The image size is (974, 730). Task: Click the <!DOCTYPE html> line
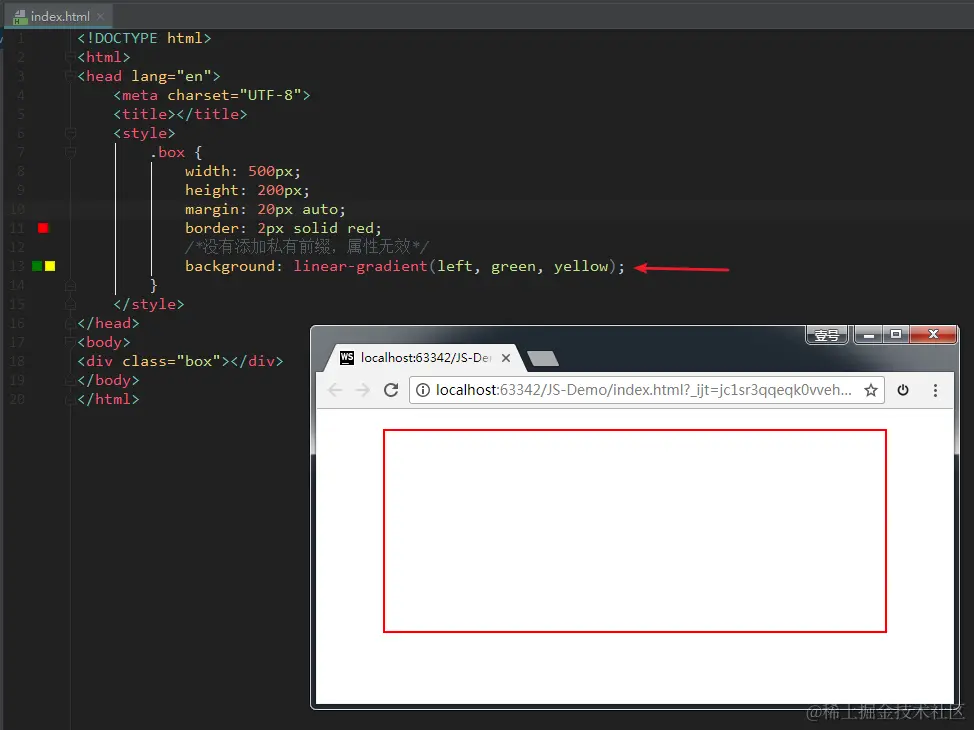(144, 38)
